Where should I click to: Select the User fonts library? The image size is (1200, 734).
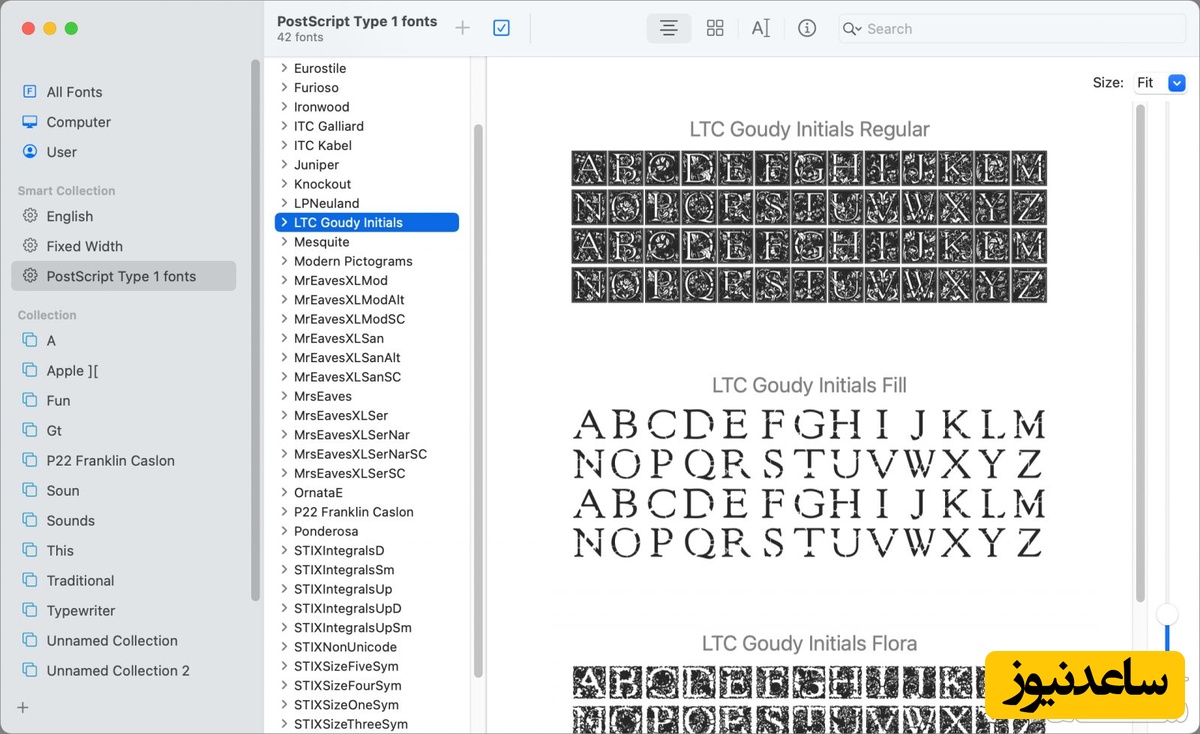(61, 152)
